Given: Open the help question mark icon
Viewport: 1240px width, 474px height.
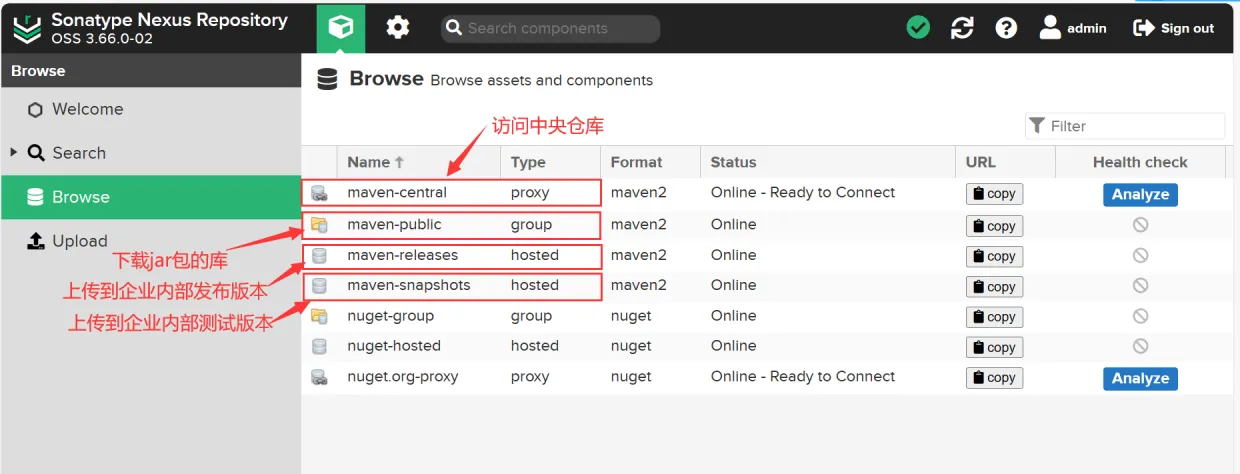Looking at the screenshot, I should tap(1006, 28).
